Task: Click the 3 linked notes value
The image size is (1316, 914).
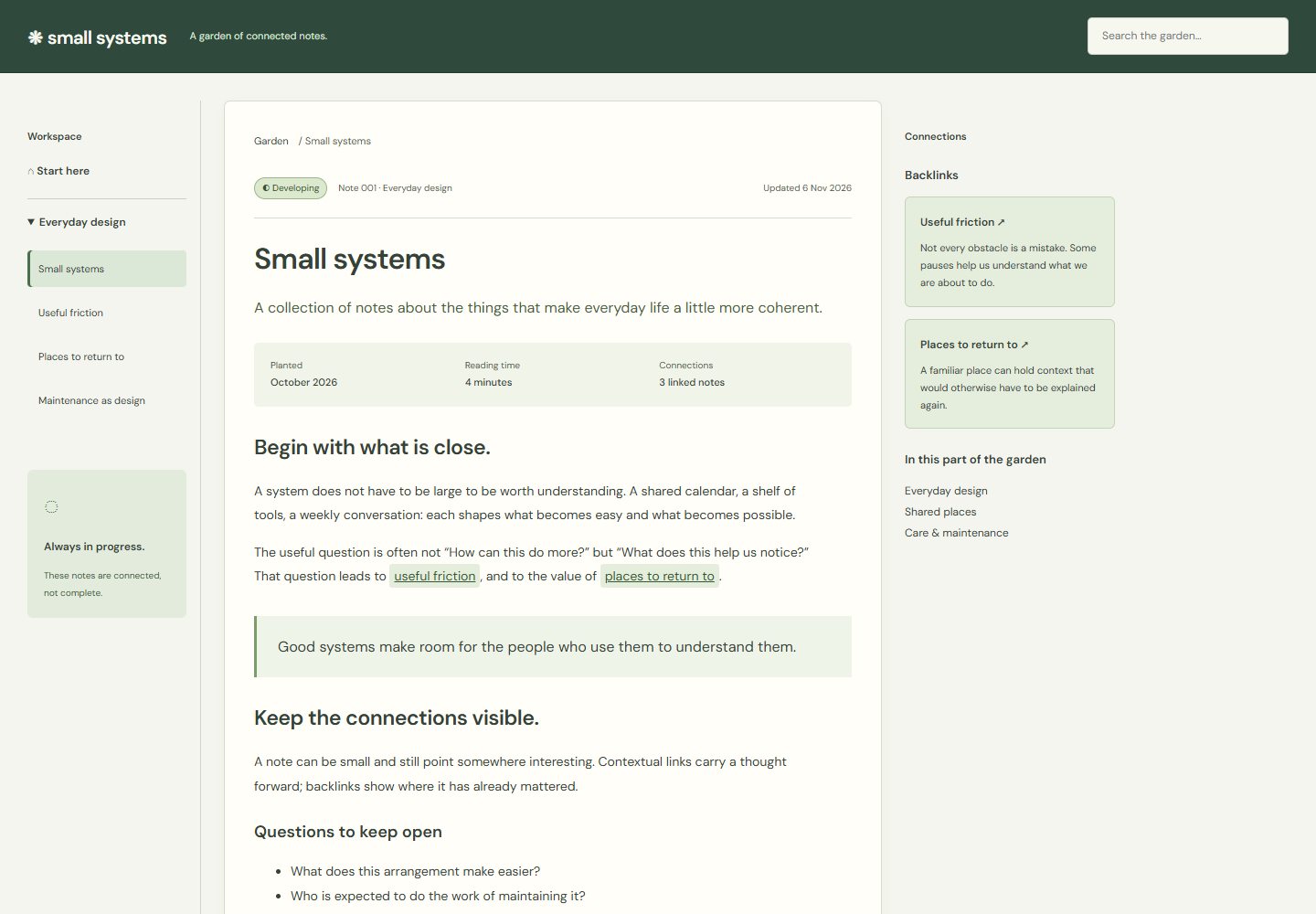Action: point(692,382)
